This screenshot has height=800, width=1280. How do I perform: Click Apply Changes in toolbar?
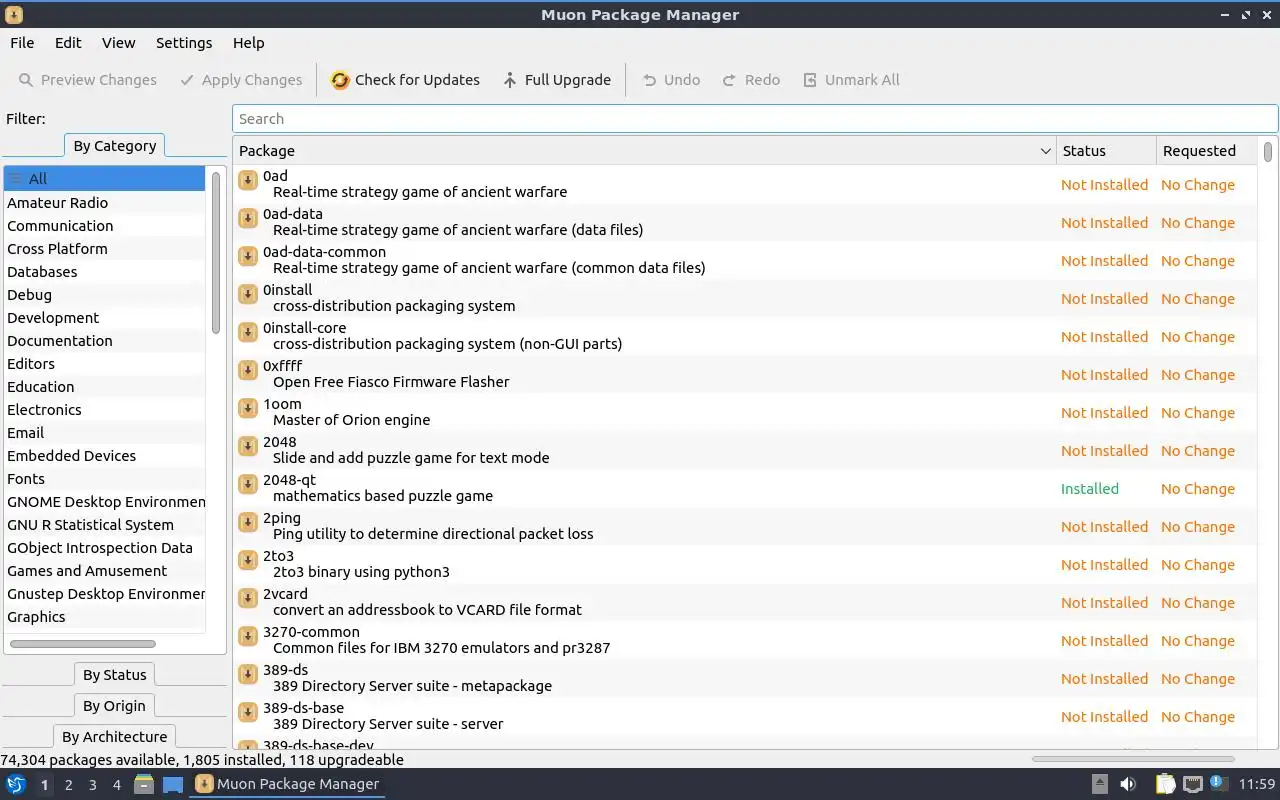(241, 80)
